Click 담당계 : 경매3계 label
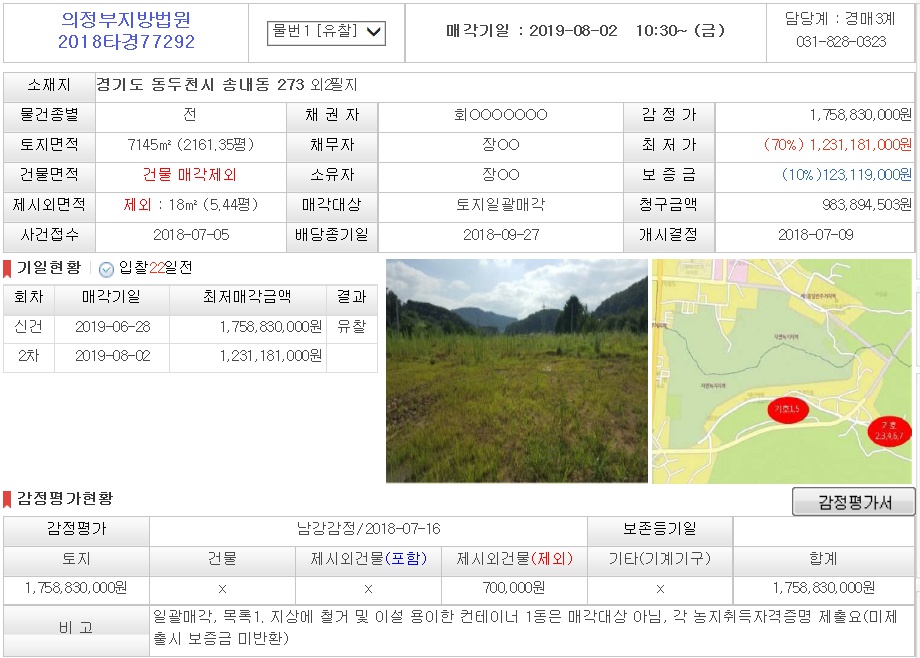This screenshot has height=658, width=920. point(840,19)
